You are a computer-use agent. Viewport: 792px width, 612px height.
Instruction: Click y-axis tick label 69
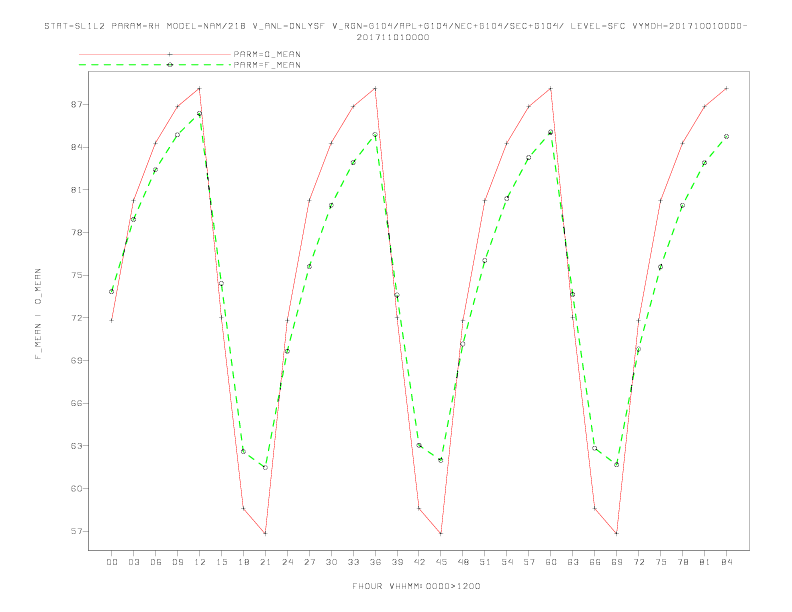[76, 361]
